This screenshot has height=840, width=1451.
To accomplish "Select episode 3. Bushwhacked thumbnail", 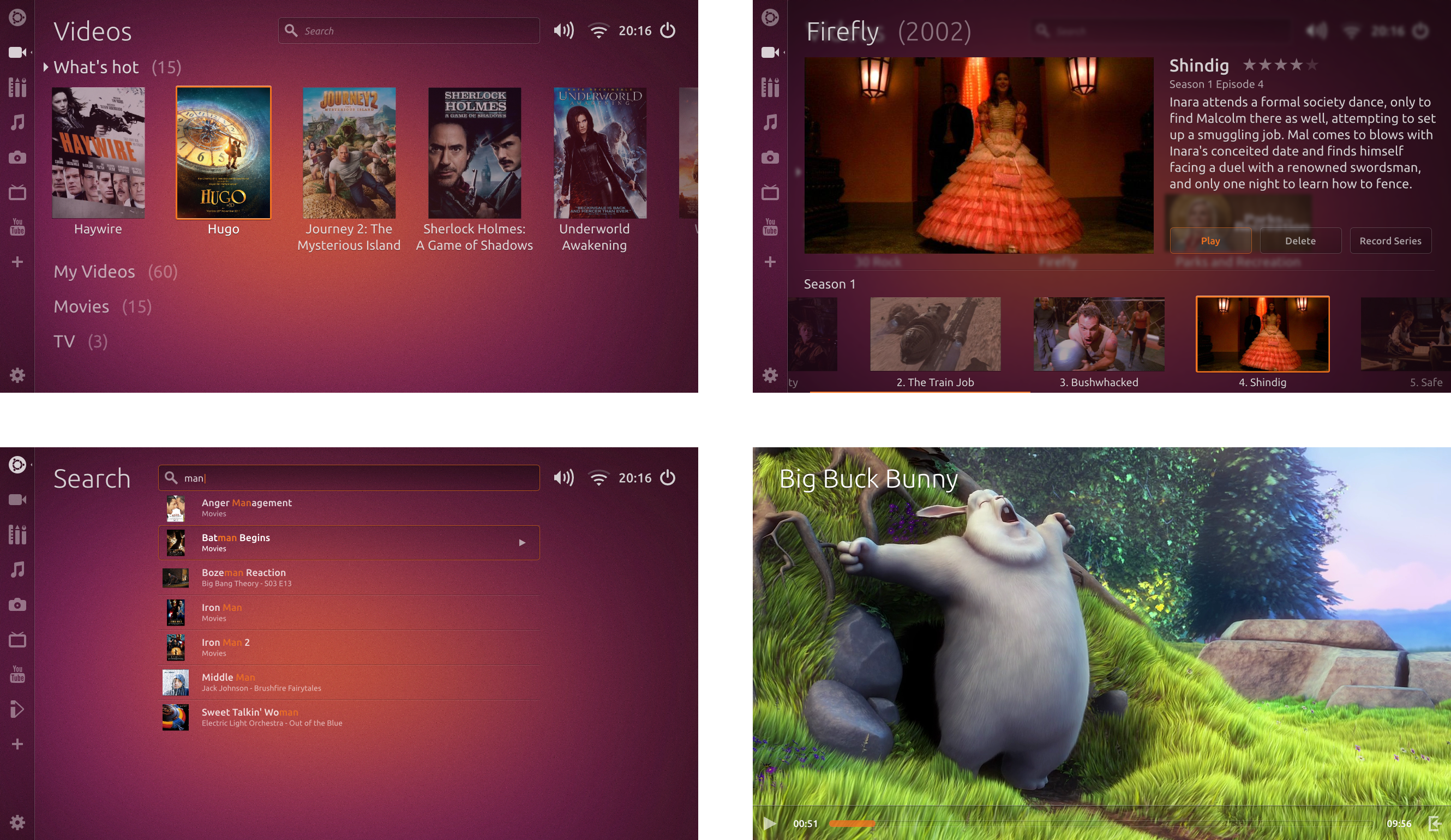I will (x=1099, y=334).
